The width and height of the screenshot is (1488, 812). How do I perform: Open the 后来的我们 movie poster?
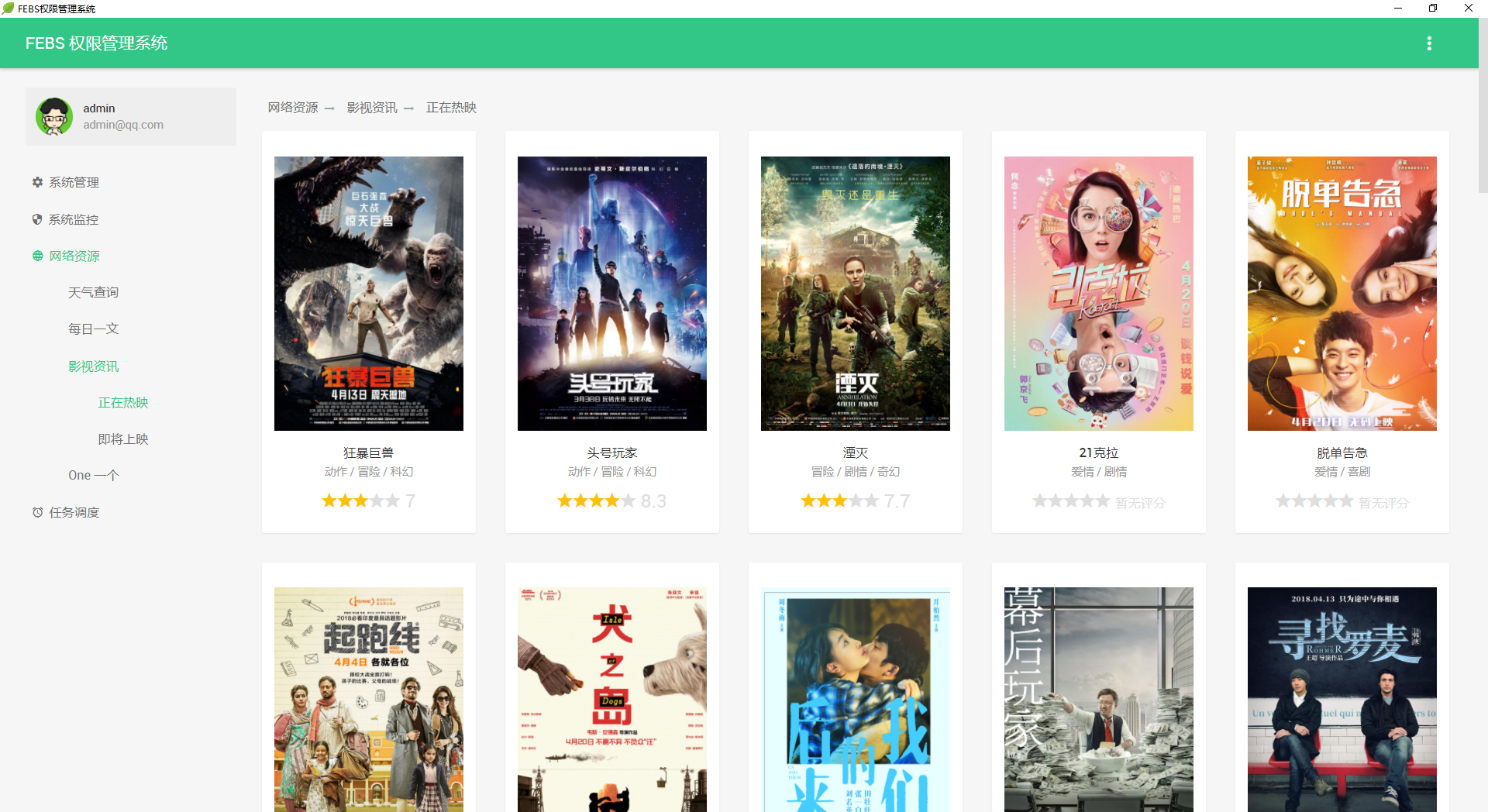[856, 700]
